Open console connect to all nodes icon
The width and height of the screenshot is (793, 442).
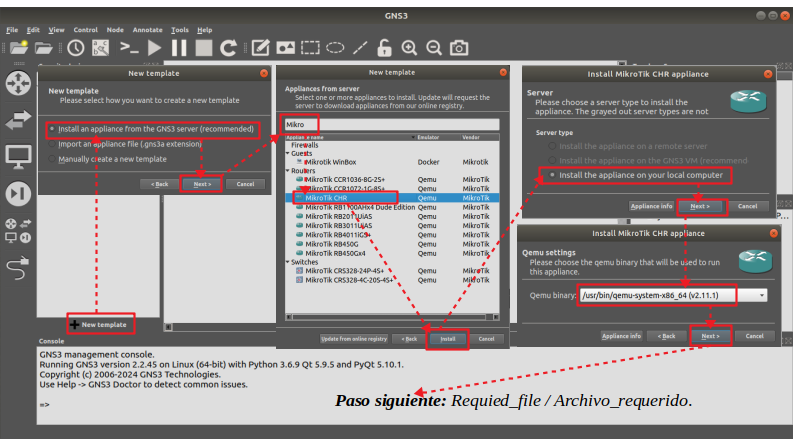129,48
